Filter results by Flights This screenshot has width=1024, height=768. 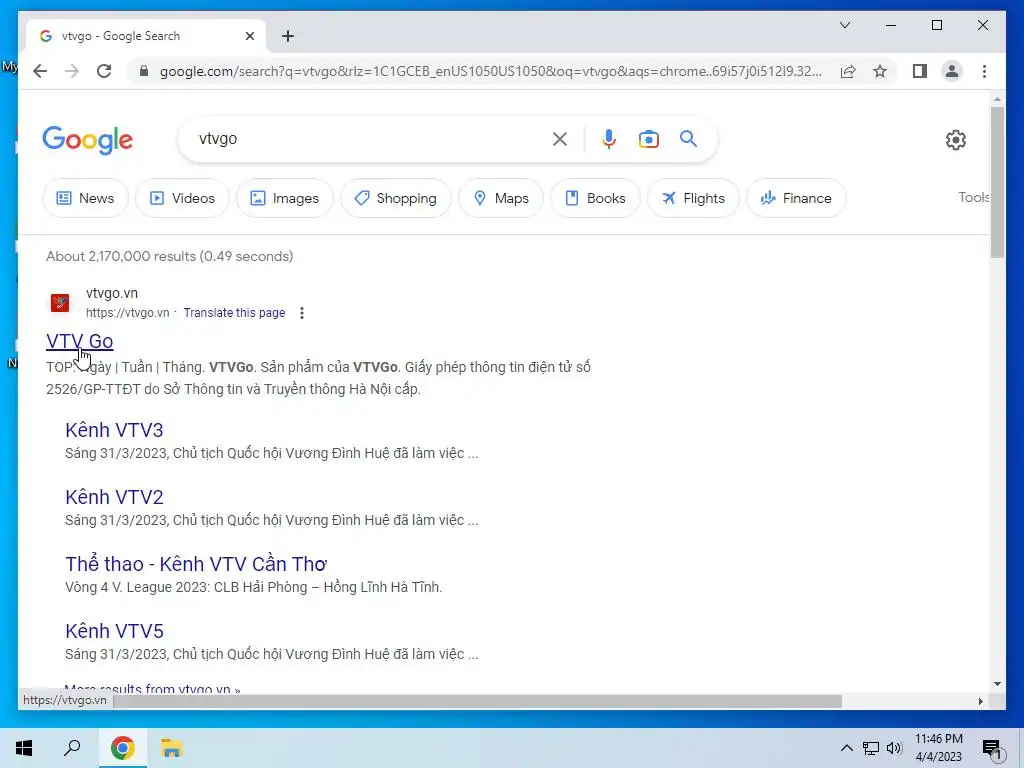coord(693,198)
